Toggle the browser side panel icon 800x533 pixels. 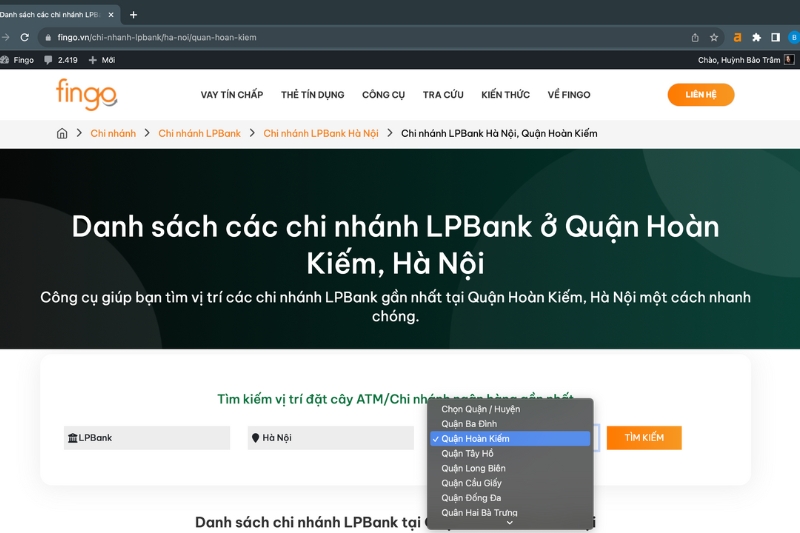click(x=775, y=37)
